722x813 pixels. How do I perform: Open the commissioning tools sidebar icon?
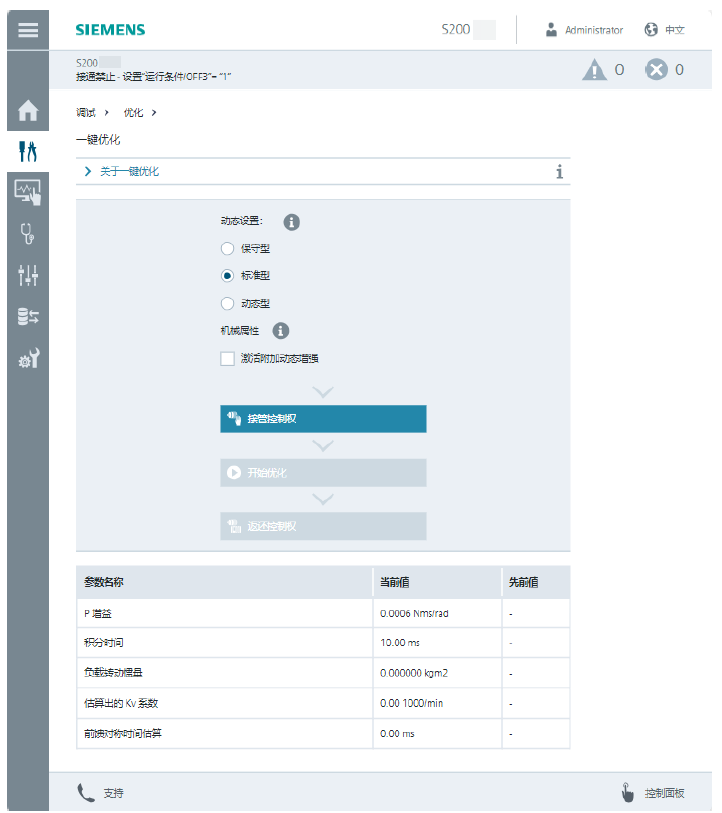pyautogui.click(x=28, y=151)
